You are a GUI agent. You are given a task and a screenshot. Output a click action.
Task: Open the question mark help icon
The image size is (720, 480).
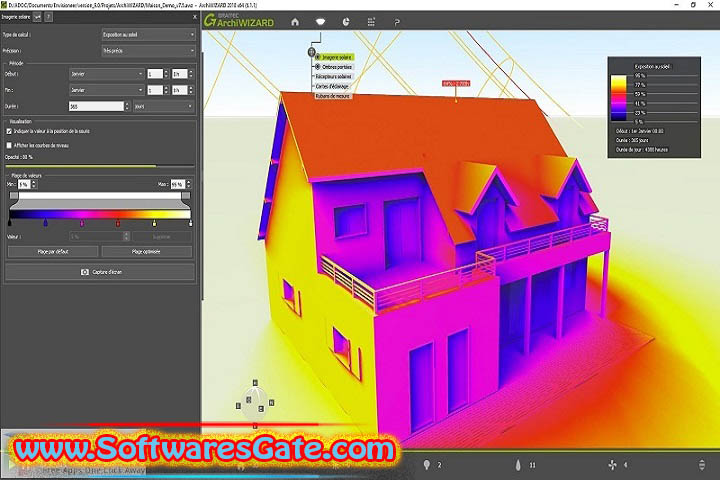click(x=397, y=22)
